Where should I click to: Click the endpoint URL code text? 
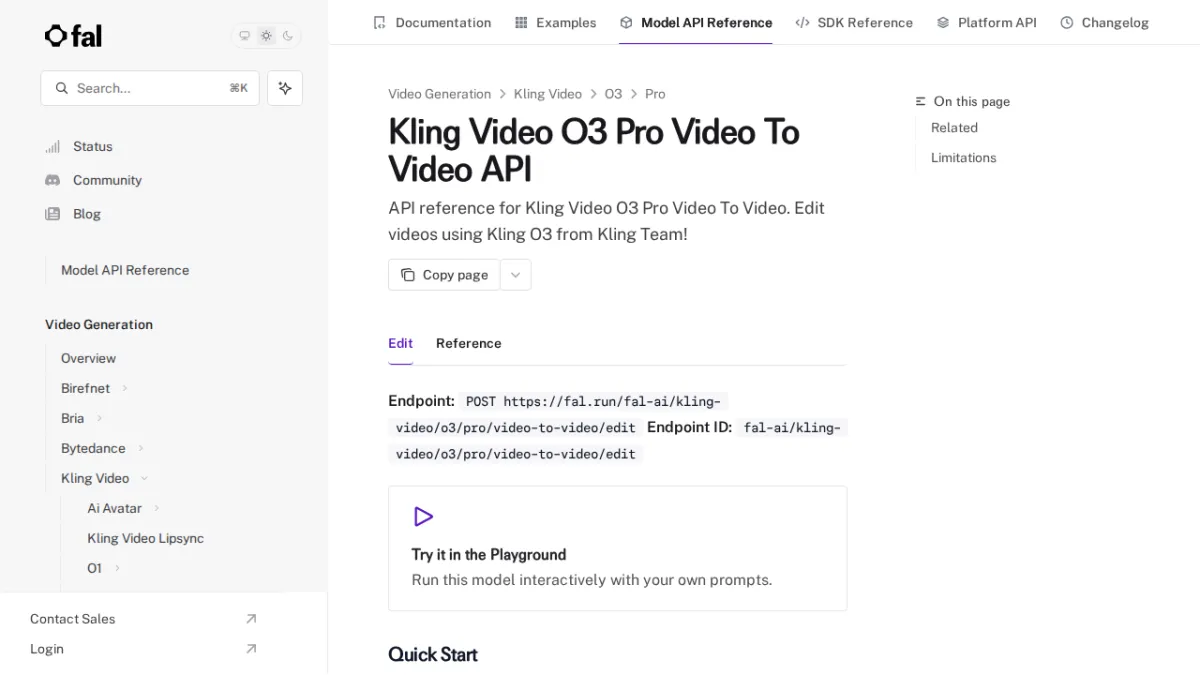pyautogui.click(x=557, y=415)
